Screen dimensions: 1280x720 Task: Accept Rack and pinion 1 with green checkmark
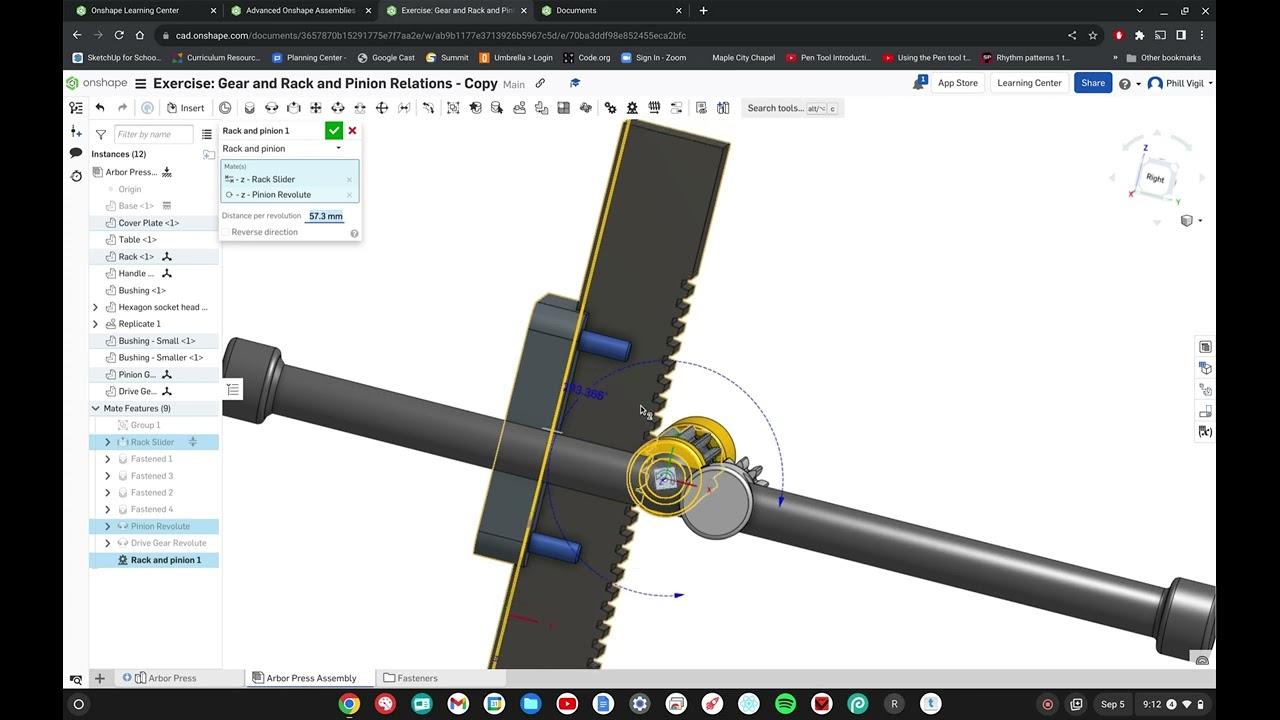(334, 131)
